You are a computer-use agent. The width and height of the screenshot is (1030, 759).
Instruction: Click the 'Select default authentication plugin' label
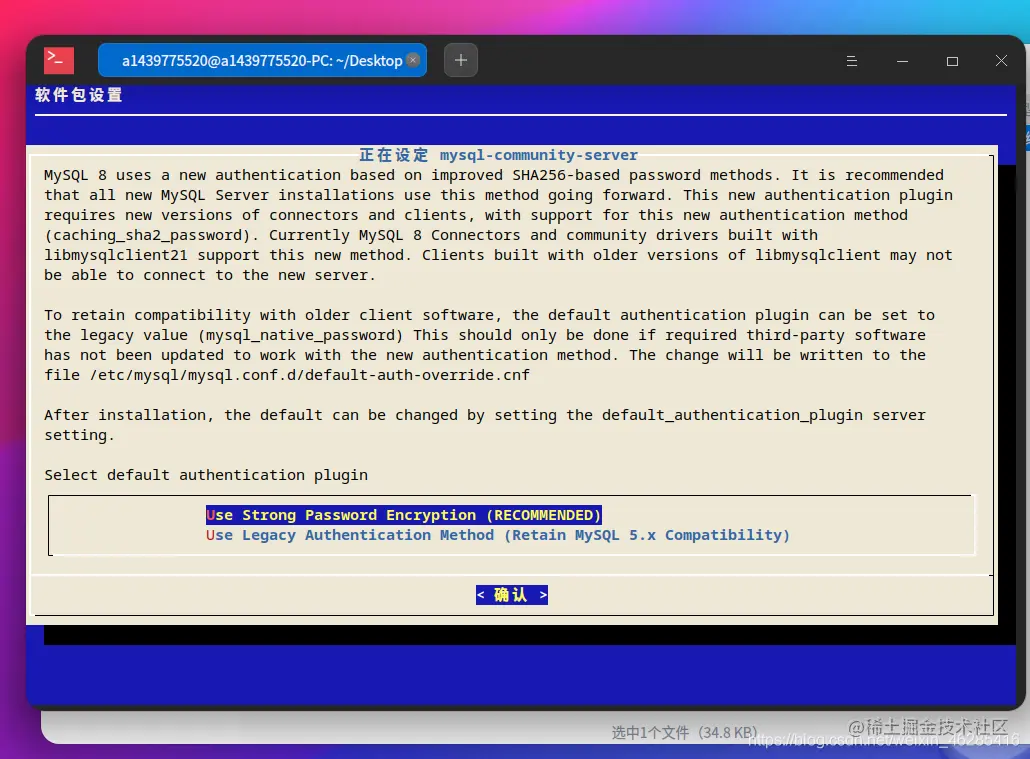click(206, 475)
